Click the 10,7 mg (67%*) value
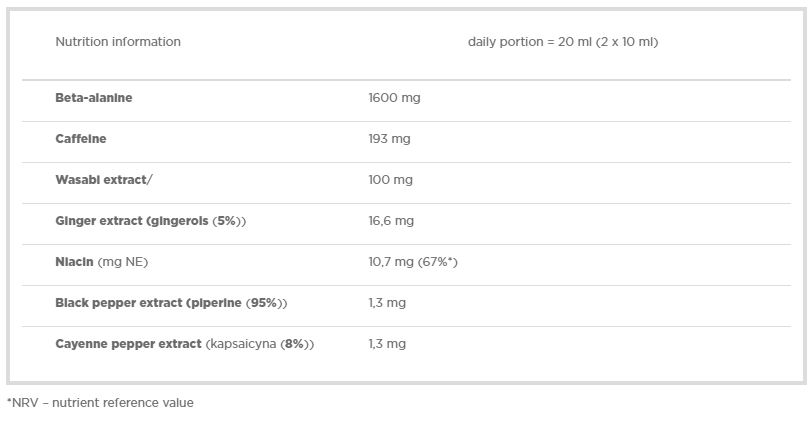This screenshot has height=422, width=812. pos(412,262)
